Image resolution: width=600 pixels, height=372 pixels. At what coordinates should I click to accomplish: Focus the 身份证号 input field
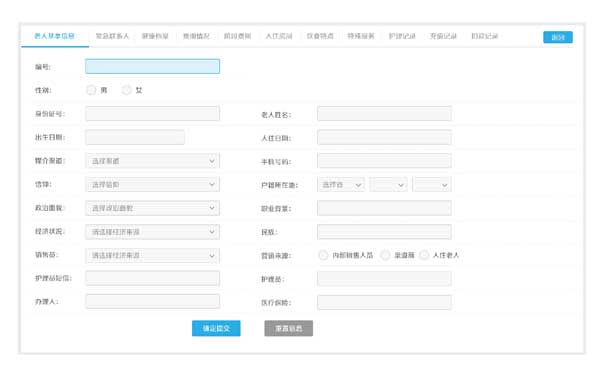[153, 114]
